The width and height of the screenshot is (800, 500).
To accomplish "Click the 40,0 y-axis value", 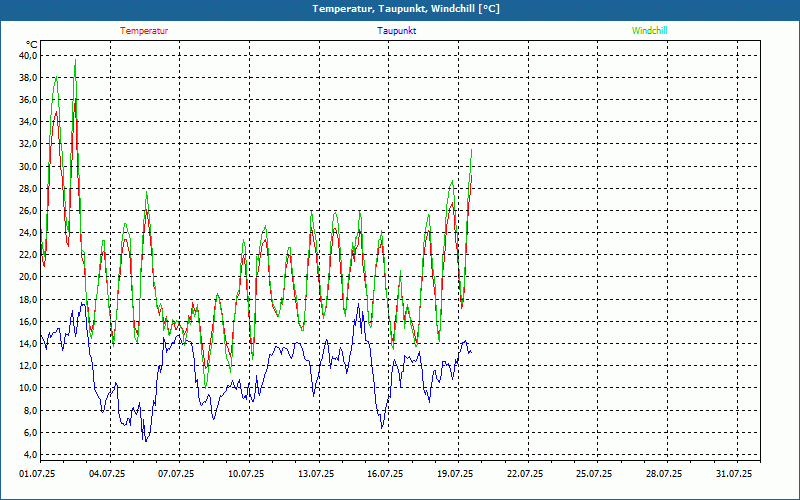I will pyautogui.click(x=29, y=56).
